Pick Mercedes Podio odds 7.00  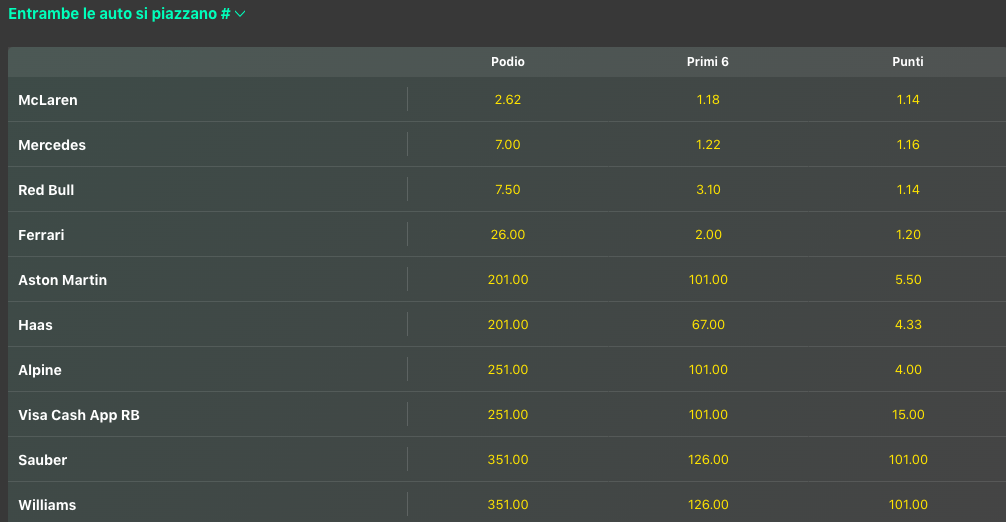(508, 145)
